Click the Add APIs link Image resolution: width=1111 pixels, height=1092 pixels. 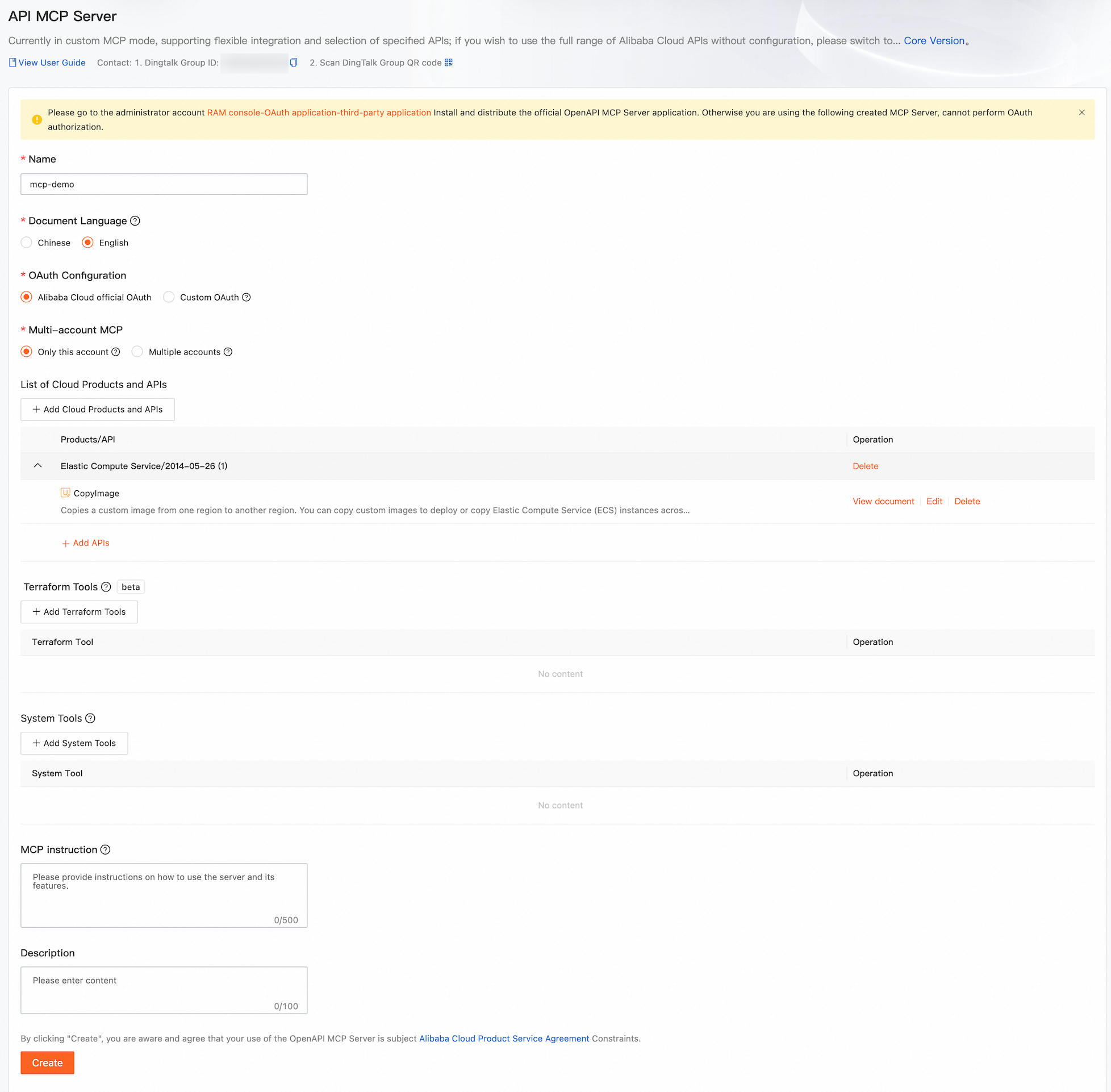click(85, 543)
